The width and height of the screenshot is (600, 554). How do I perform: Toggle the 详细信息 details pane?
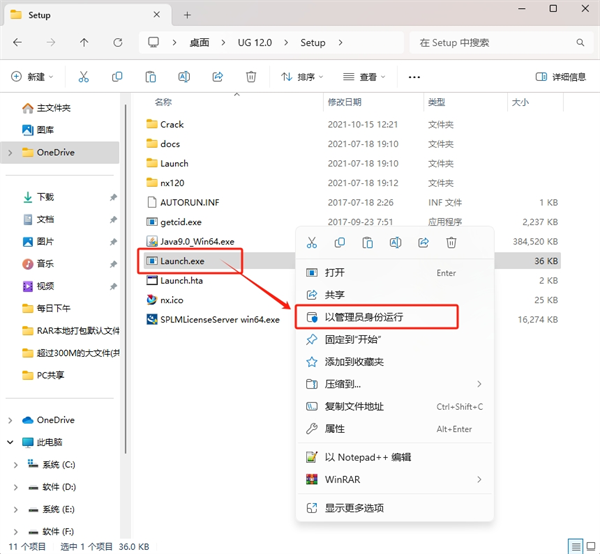tap(561, 77)
